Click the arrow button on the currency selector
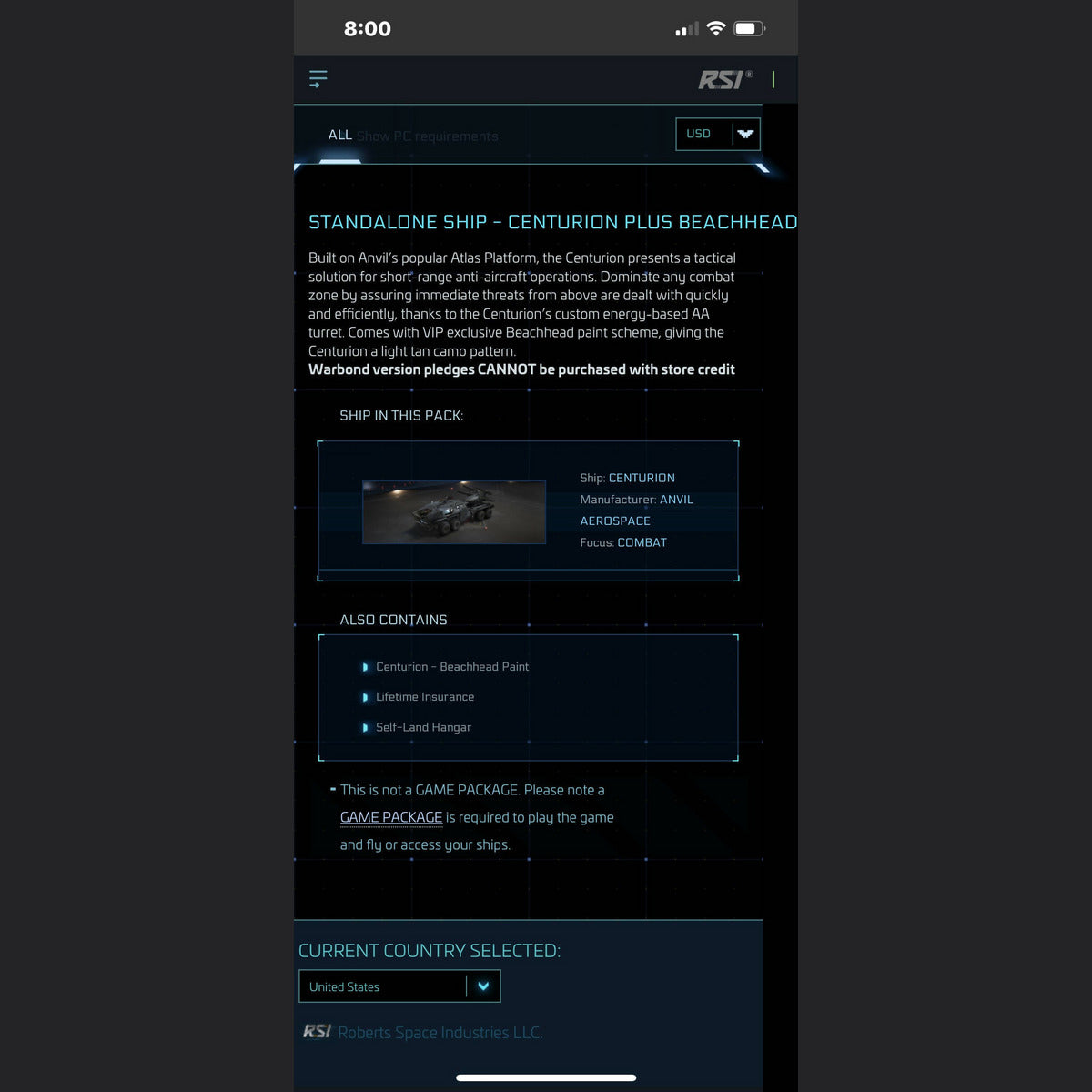Image resolution: width=1092 pixels, height=1092 pixels. click(745, 134)
